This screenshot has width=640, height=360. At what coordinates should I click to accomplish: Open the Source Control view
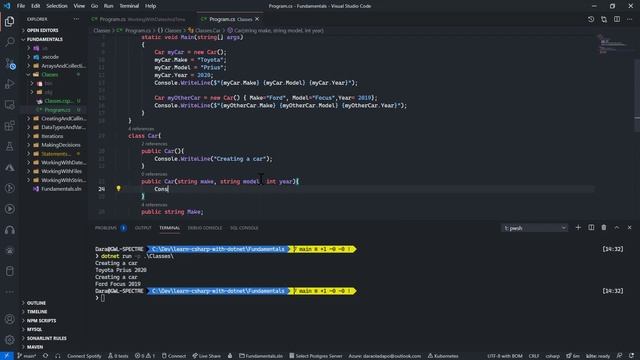click(9, 63)
